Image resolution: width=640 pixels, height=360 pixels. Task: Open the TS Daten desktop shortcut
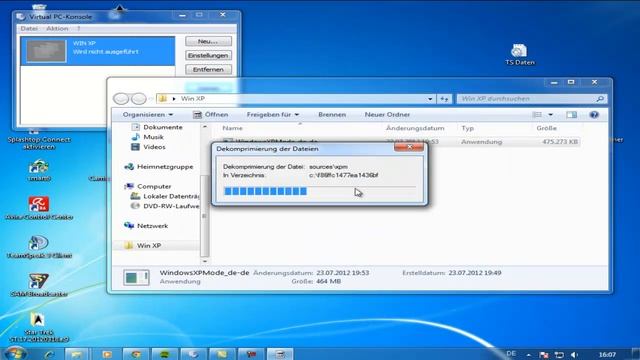click(519, 54)
